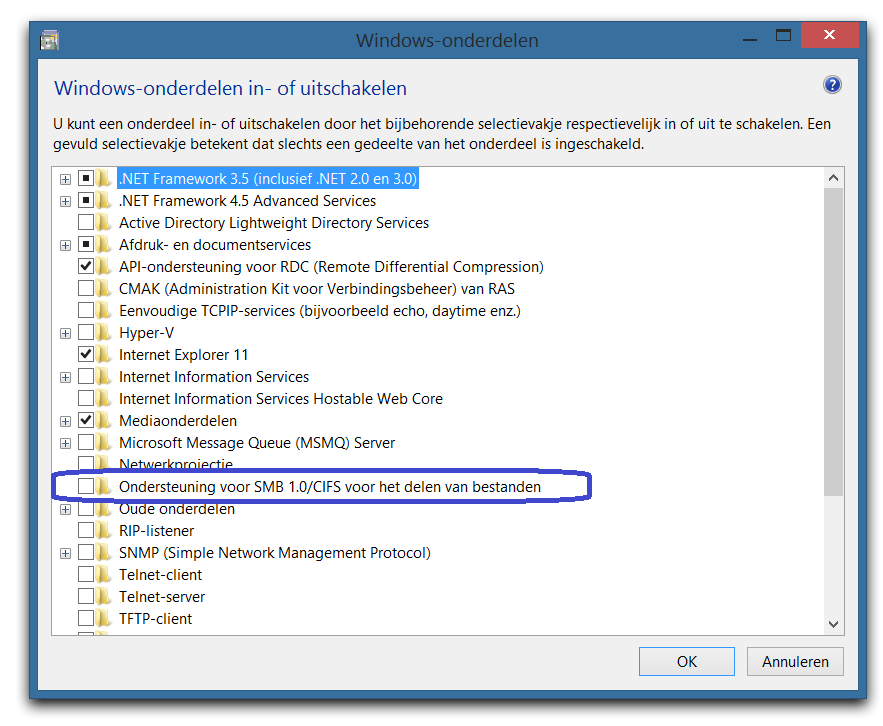This screenshot has height=726, width=883.
Task: Enable Internet Information Services checkbox
Action: point(86,376)
